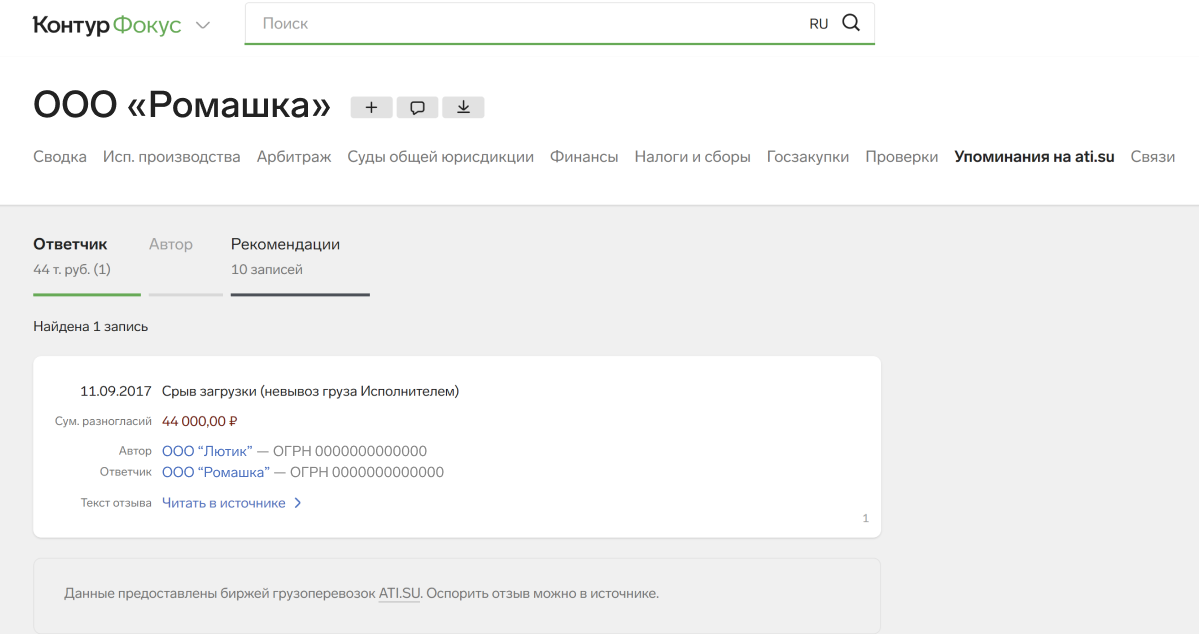
Task: Open the Госзакупки tab
Action: coord(807,157)
